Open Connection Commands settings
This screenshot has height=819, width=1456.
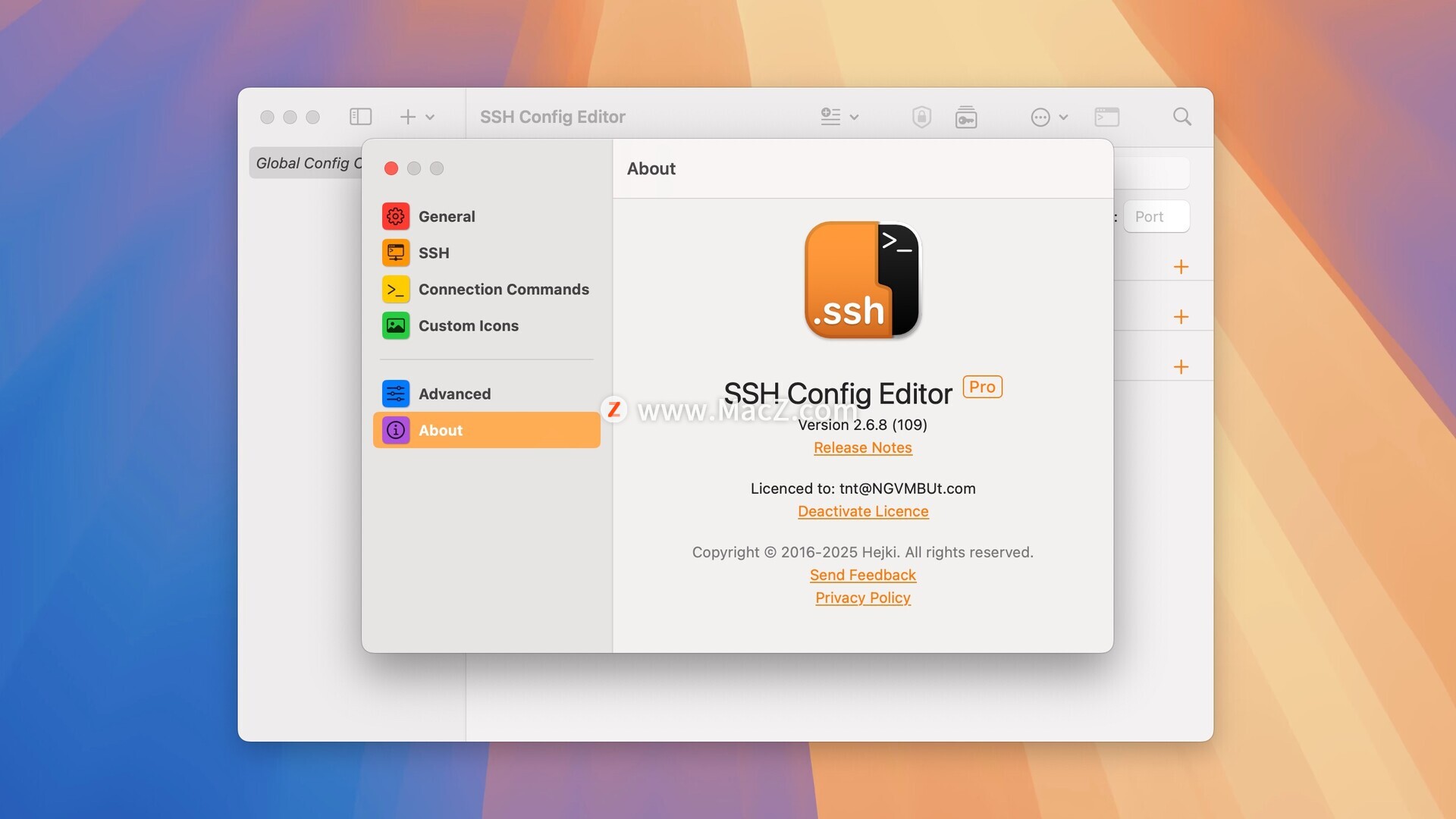click(486, 289)
